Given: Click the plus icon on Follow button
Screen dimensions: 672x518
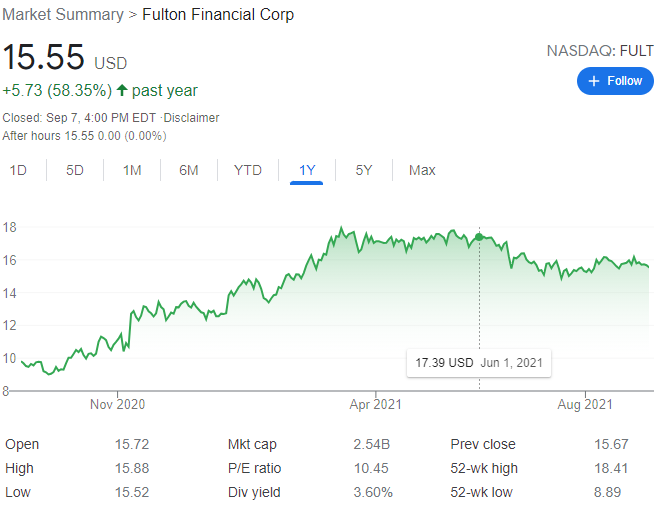Looking at the screenshot, I should tap(594, 81).
